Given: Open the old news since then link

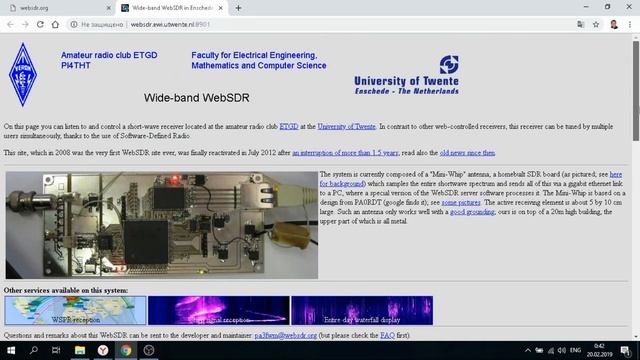Looking at the screenshot, I should coord(467,153).
